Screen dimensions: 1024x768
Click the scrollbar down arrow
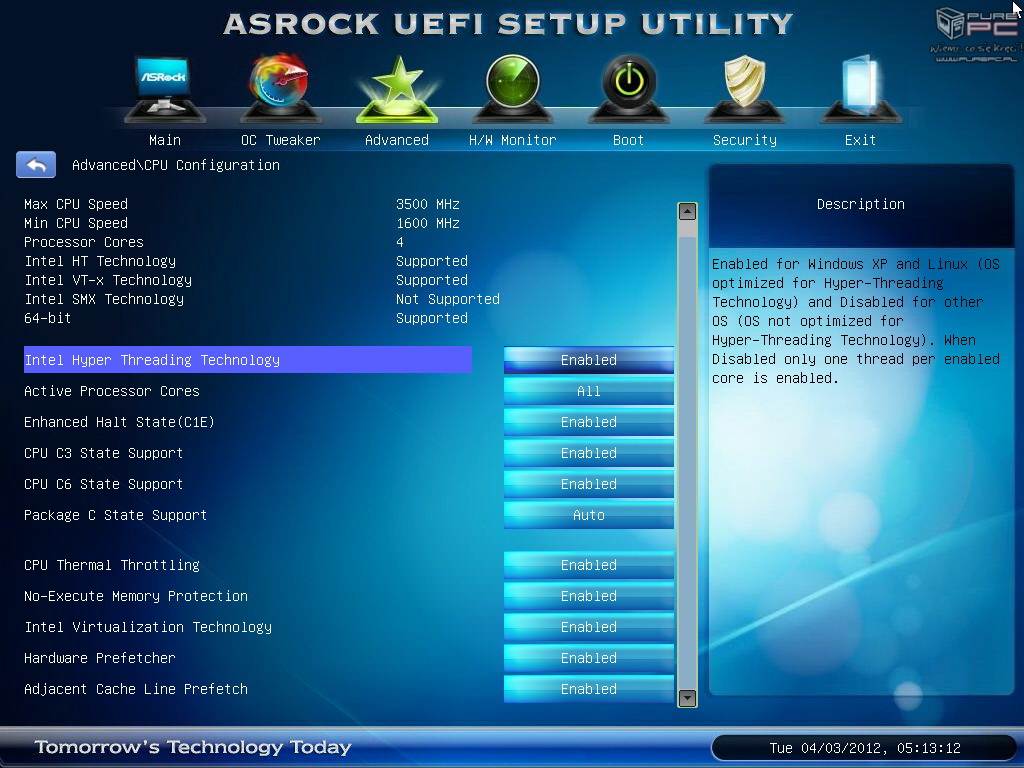point(687,698)
